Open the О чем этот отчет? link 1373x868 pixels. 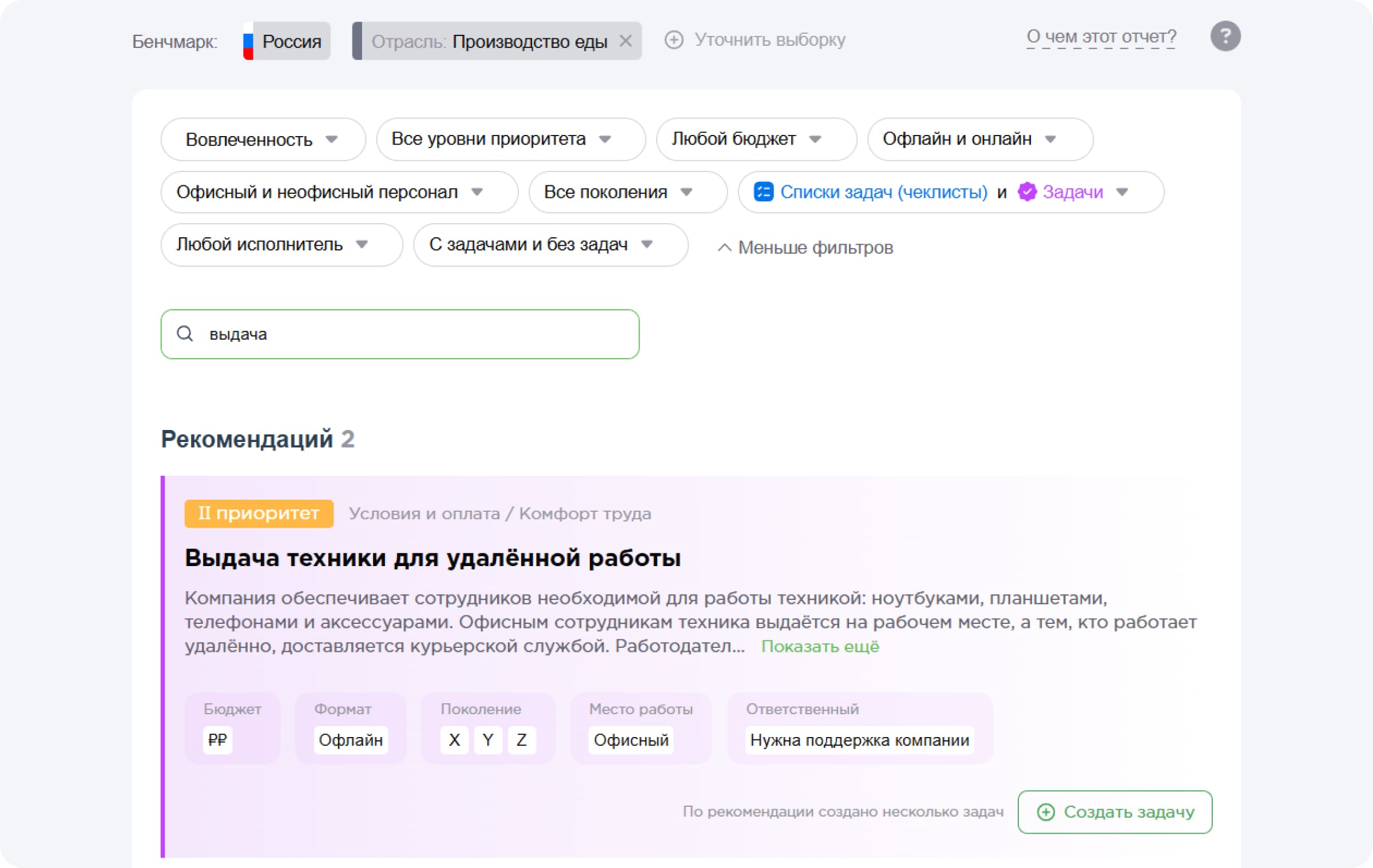pos(1101,37)
